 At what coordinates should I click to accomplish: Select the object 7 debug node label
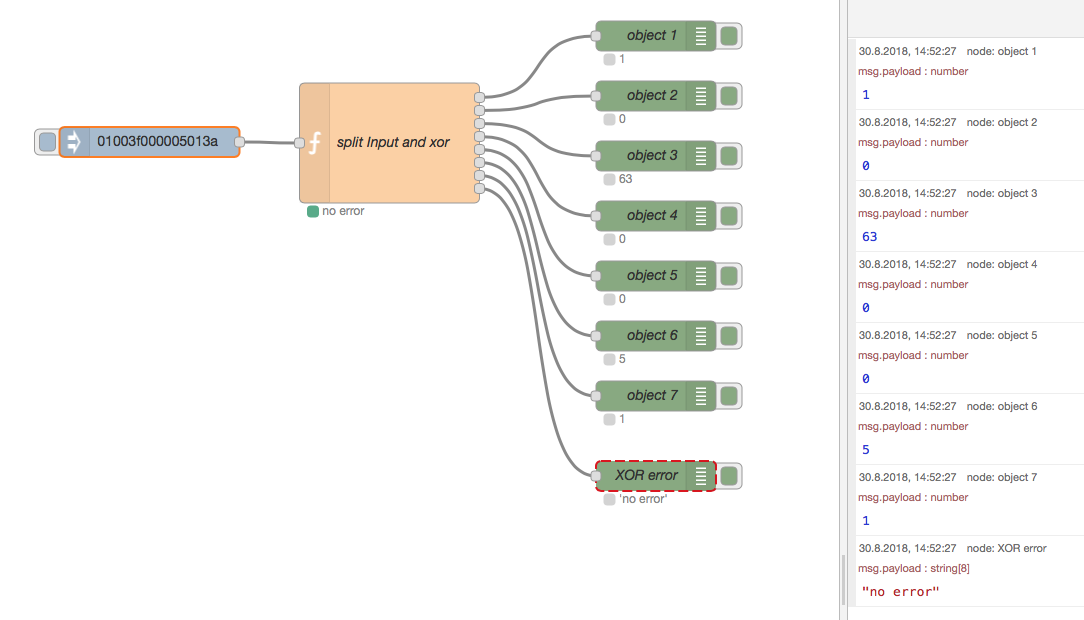[652, 395]
